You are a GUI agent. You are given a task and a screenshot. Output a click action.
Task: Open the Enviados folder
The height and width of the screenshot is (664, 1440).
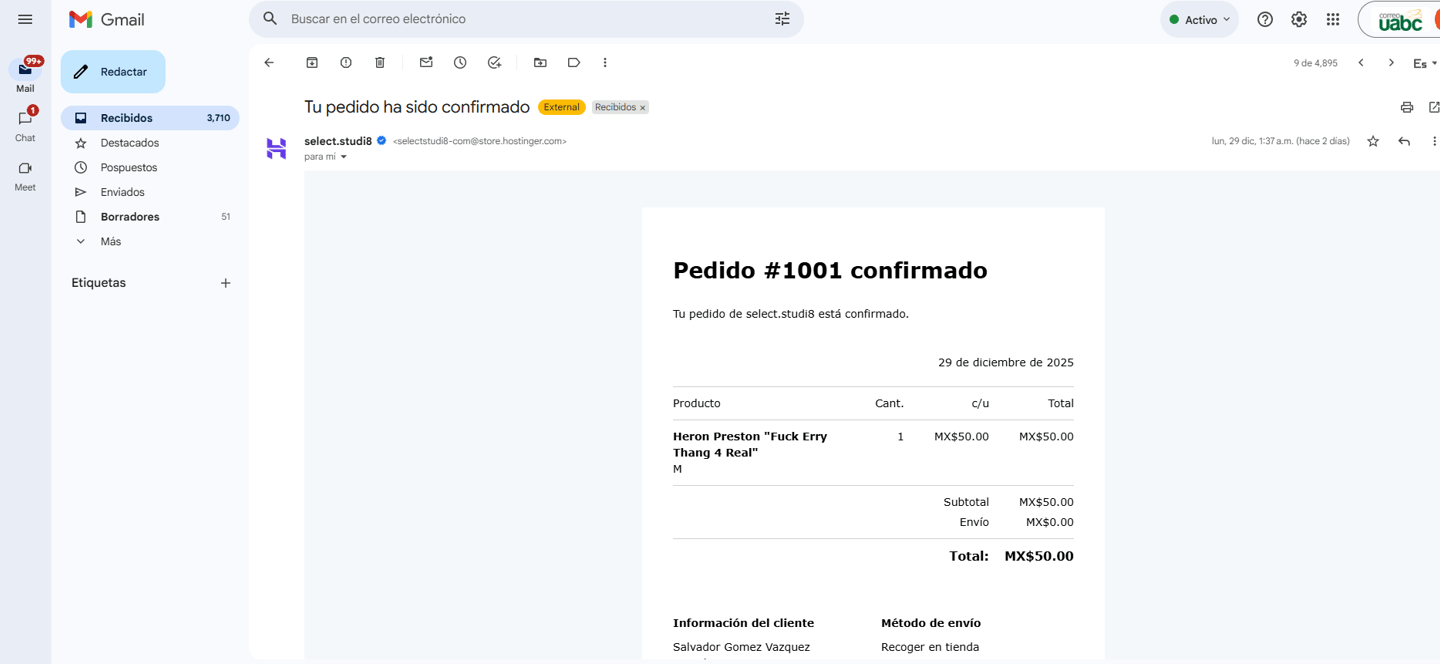pos(150,192)
